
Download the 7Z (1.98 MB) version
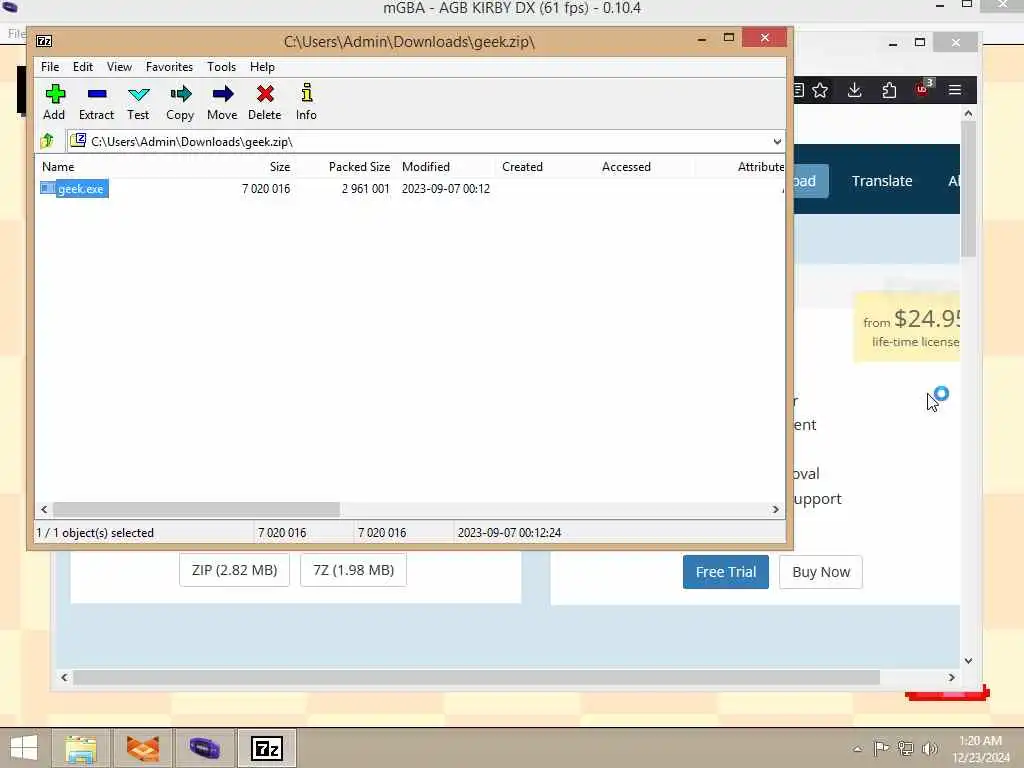tap(353, 570)
